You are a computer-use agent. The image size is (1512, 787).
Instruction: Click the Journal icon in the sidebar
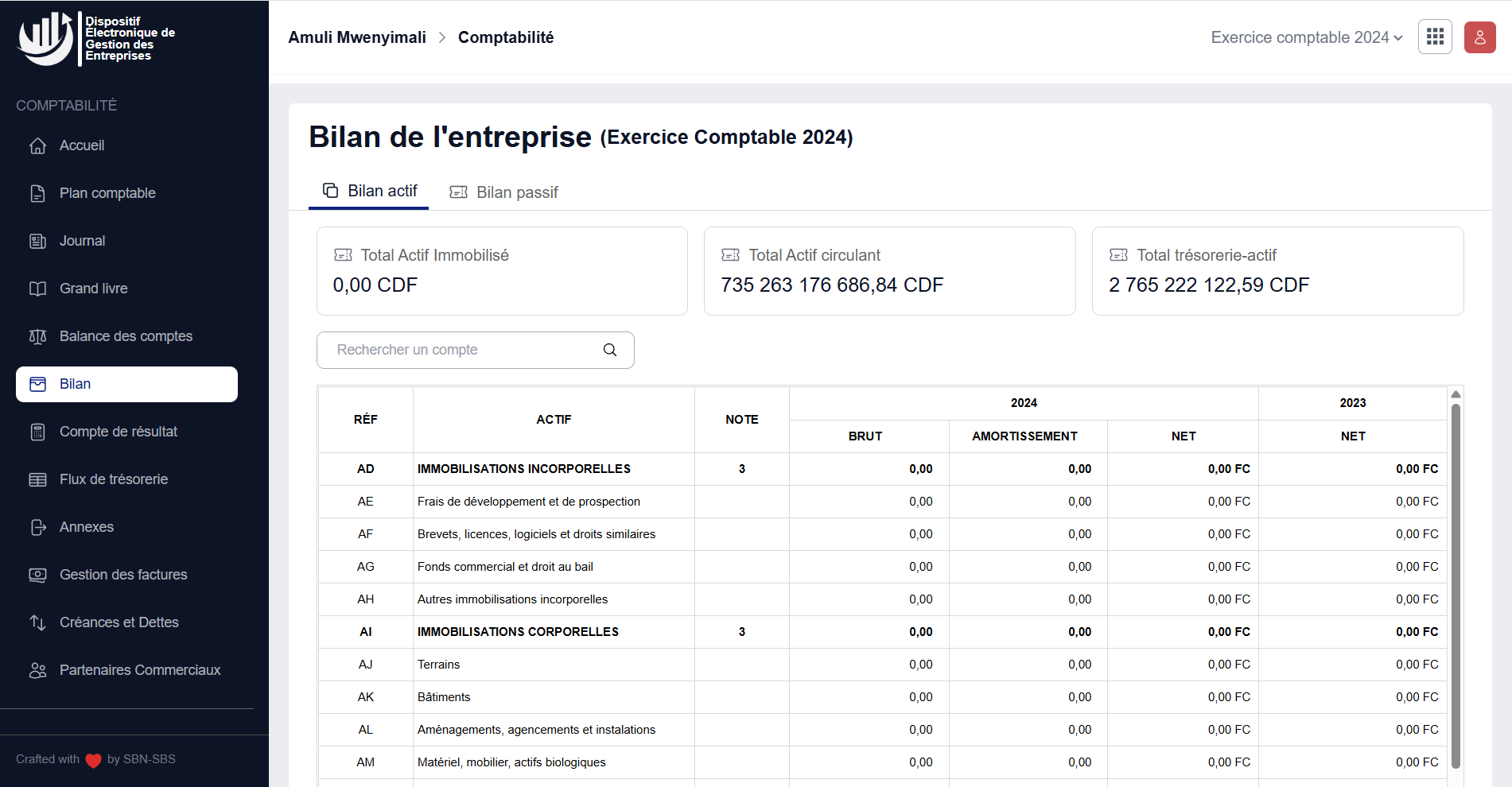click(x=38, y=241)
